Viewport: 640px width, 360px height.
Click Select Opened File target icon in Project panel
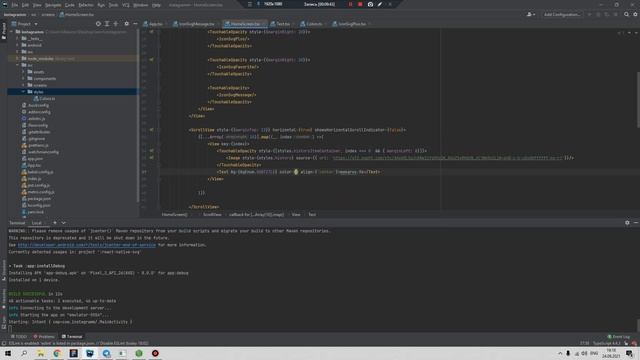coord(98,24)
